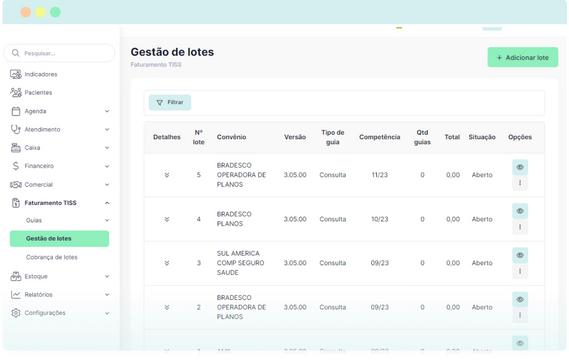Select the Agenda calendar icon
This screenshot has width=569, height=362.
click(x=16, y=111)
